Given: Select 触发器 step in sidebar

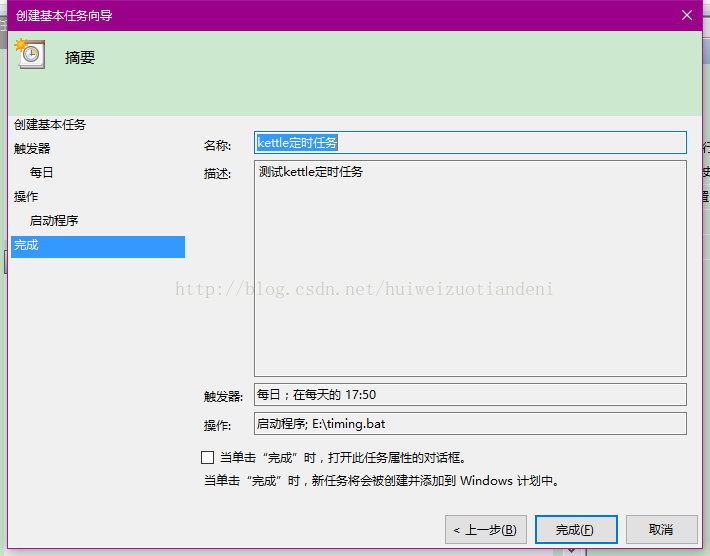Looking at the screenshot, I should click(32, 149).
